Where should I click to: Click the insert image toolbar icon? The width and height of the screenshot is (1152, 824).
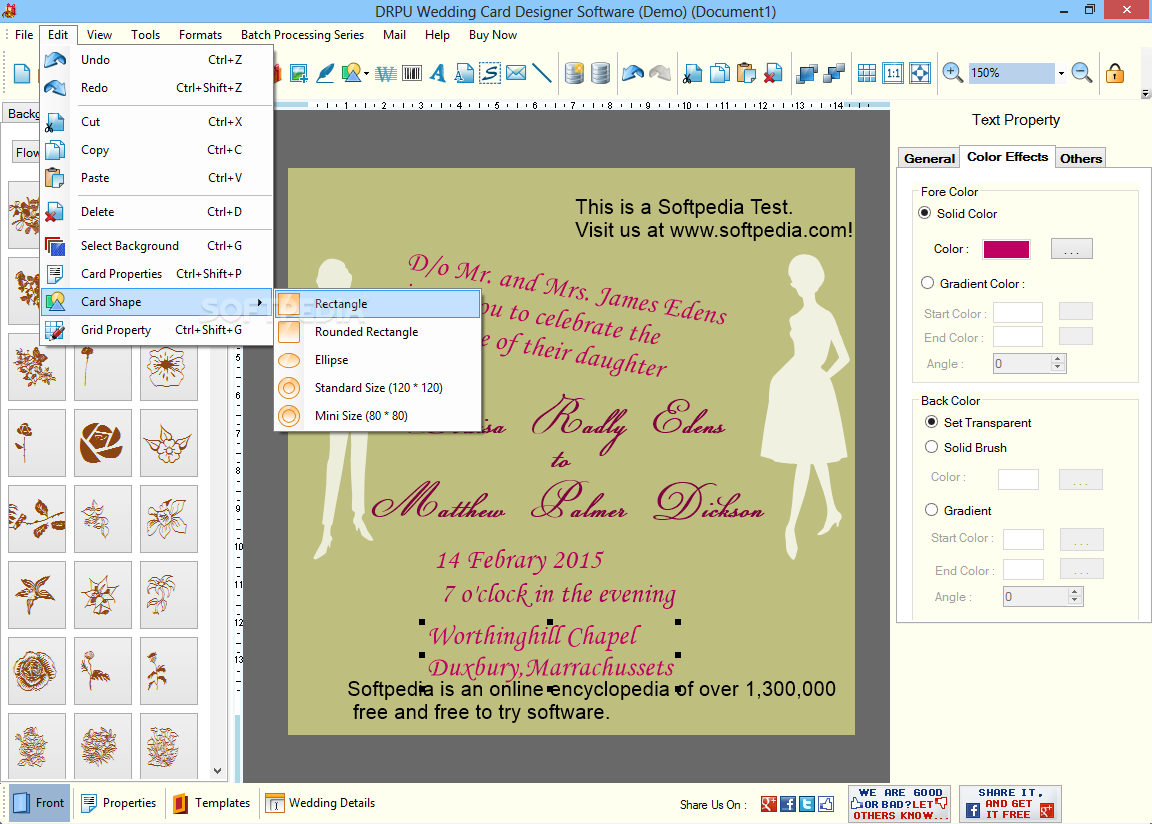(299, 73)
